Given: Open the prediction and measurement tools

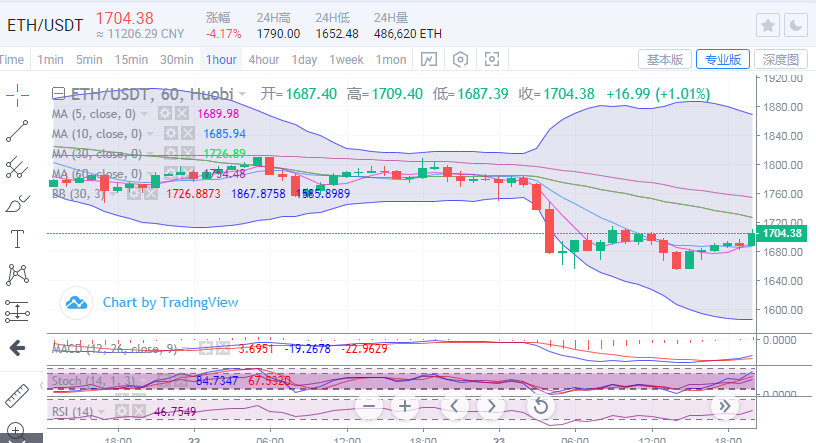Looking at the screenshot, I should [x=17, y=311].
